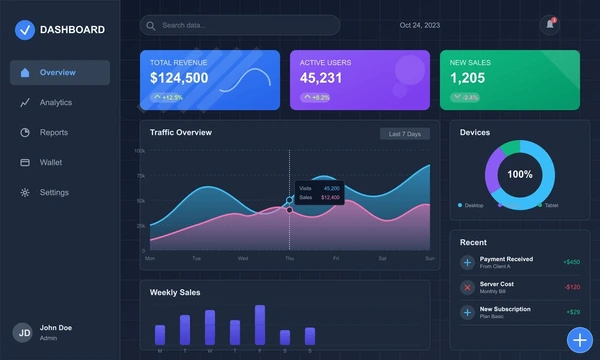This screenshot has width=600, height=360.
Task: Click the Reports pie chart icon
Action: click(25, 132)
